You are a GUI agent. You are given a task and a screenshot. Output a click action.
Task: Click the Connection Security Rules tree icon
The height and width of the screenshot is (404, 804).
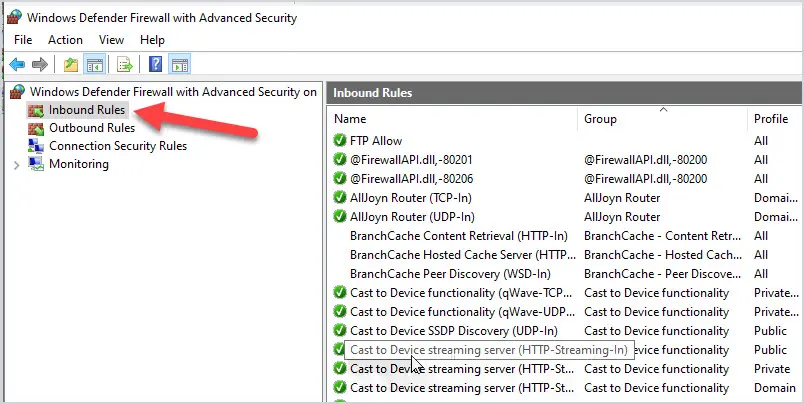(x=36, y=146)
